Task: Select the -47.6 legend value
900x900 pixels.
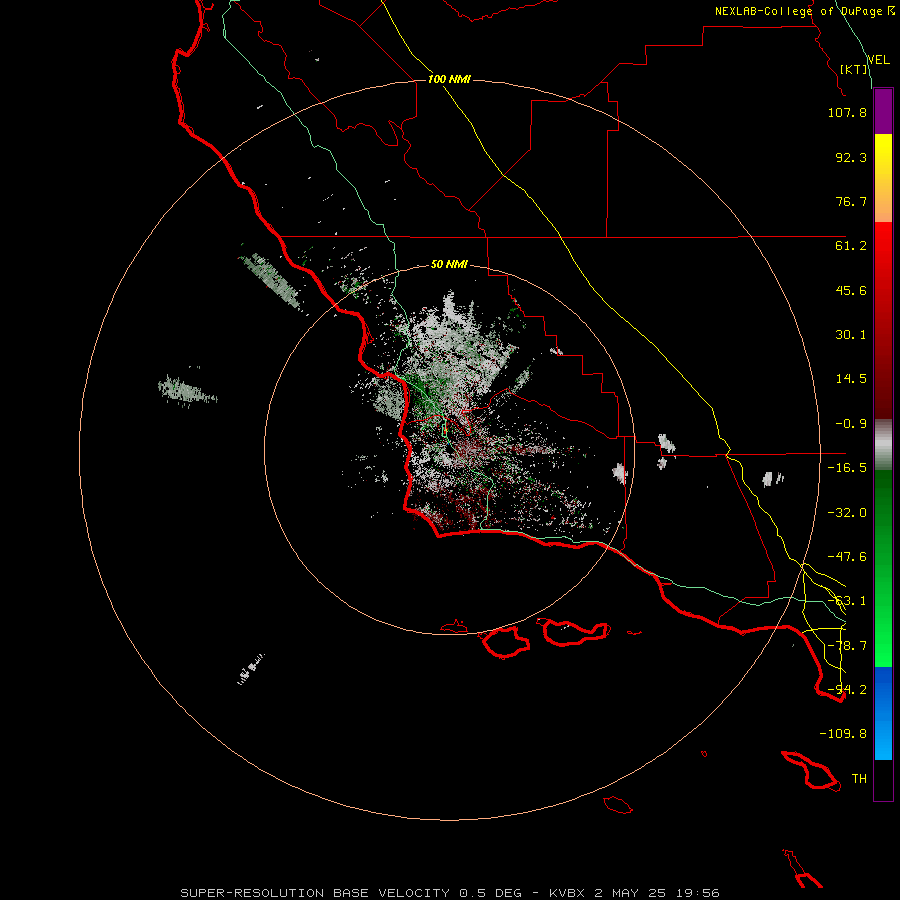Action: [847, 557]
